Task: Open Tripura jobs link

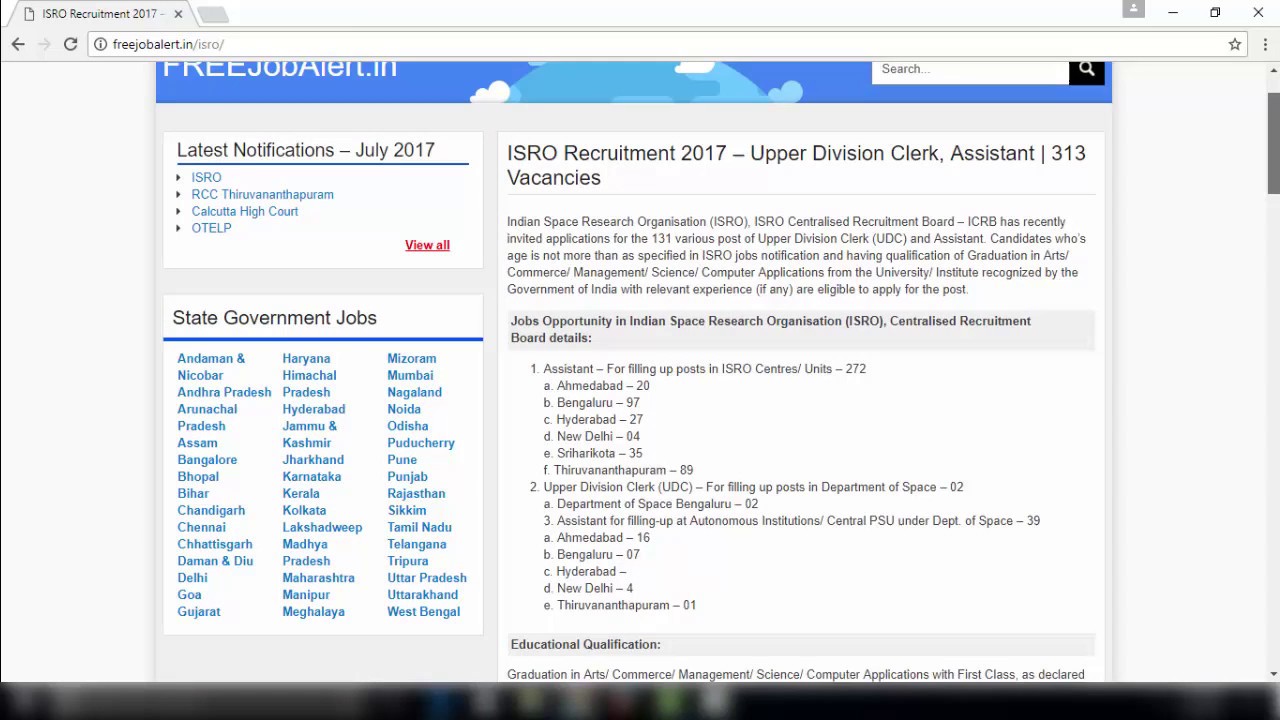Action: click(408, 561)
